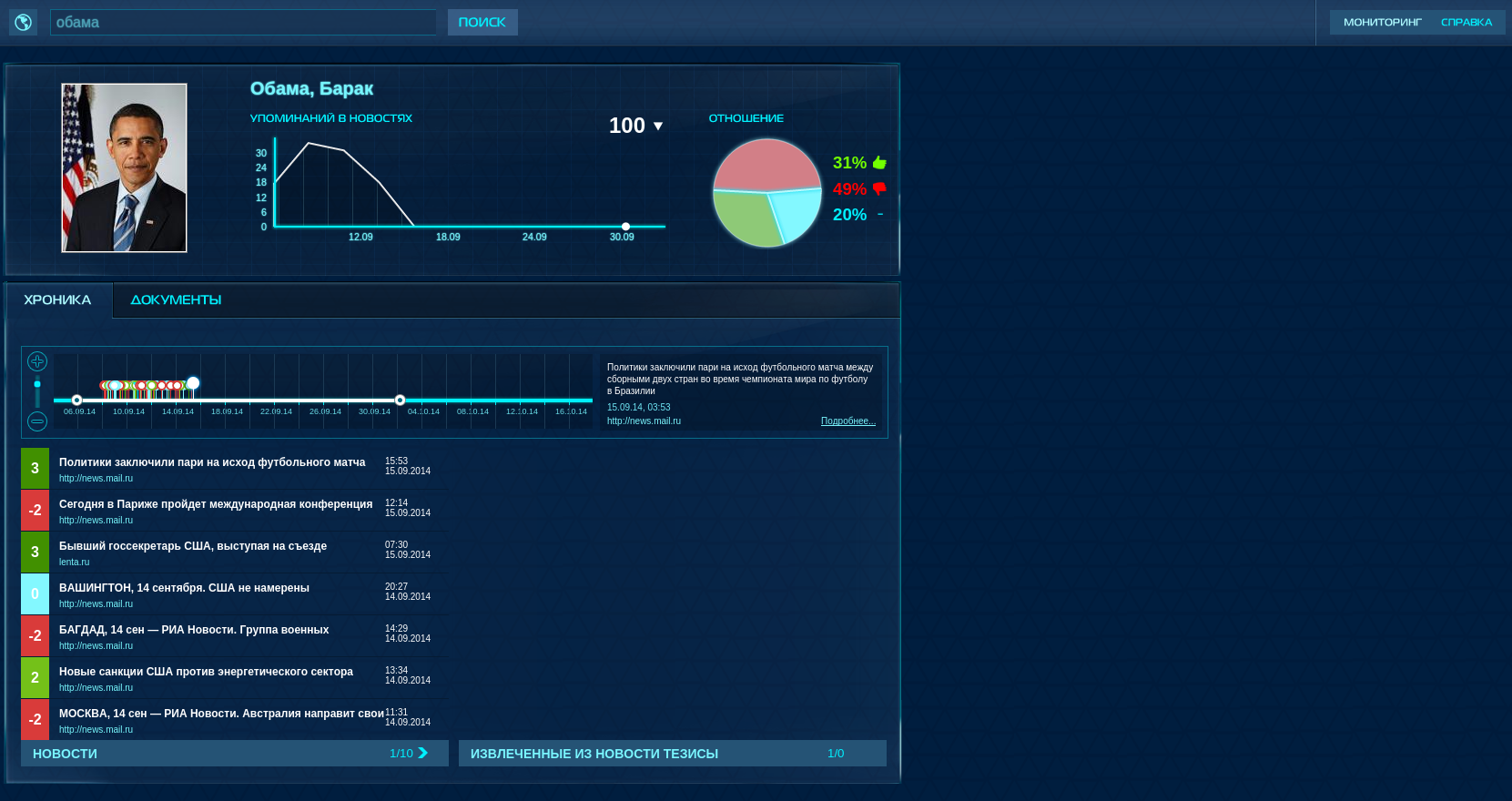Viewport: 1512px width, 801px height.
Task: Select the cyan 0 rating badge for ВАШИНГТОН news
Action: coord(35,594)
